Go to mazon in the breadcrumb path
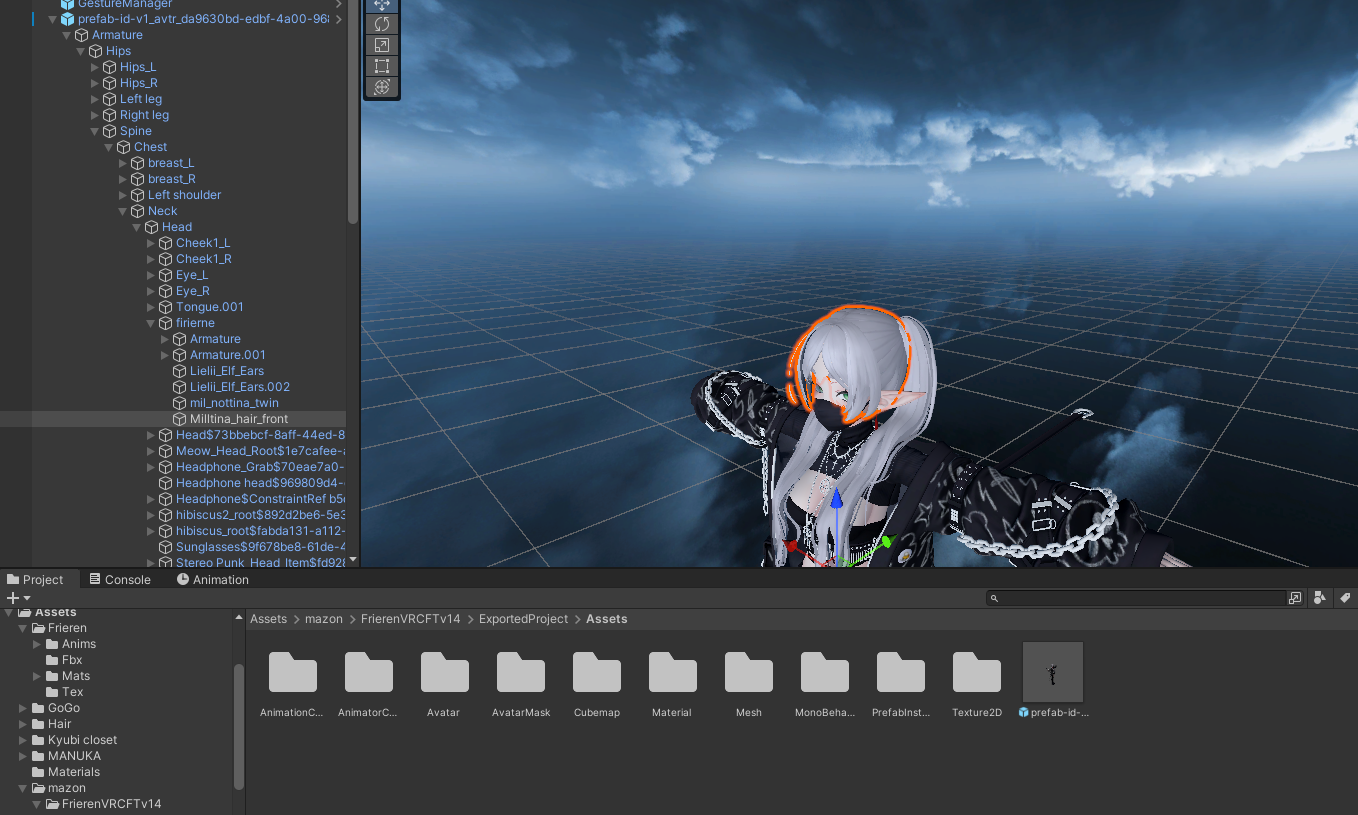This screenshot has width=1358, height=815. click(x=324, y=619)
